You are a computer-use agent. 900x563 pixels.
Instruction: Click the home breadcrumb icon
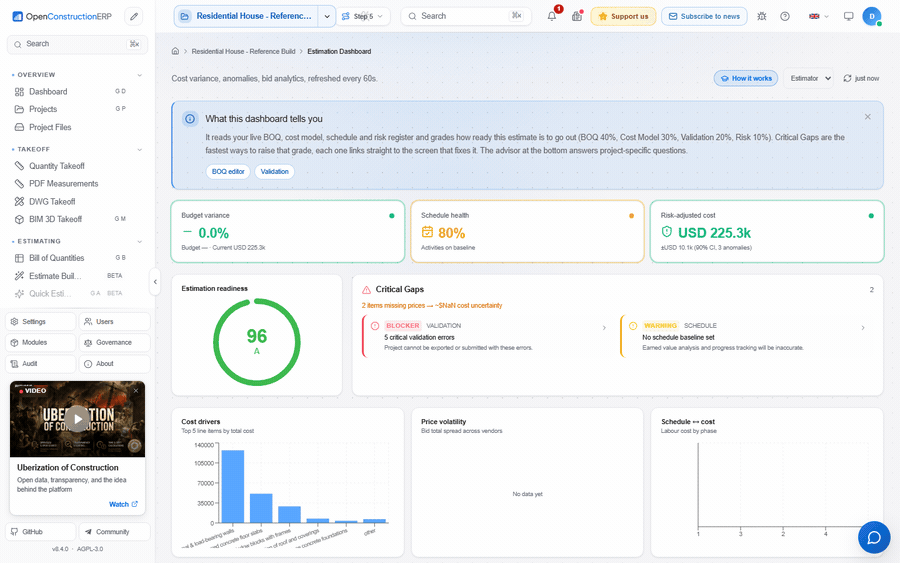pyautogui.click(x=175, y=51)
